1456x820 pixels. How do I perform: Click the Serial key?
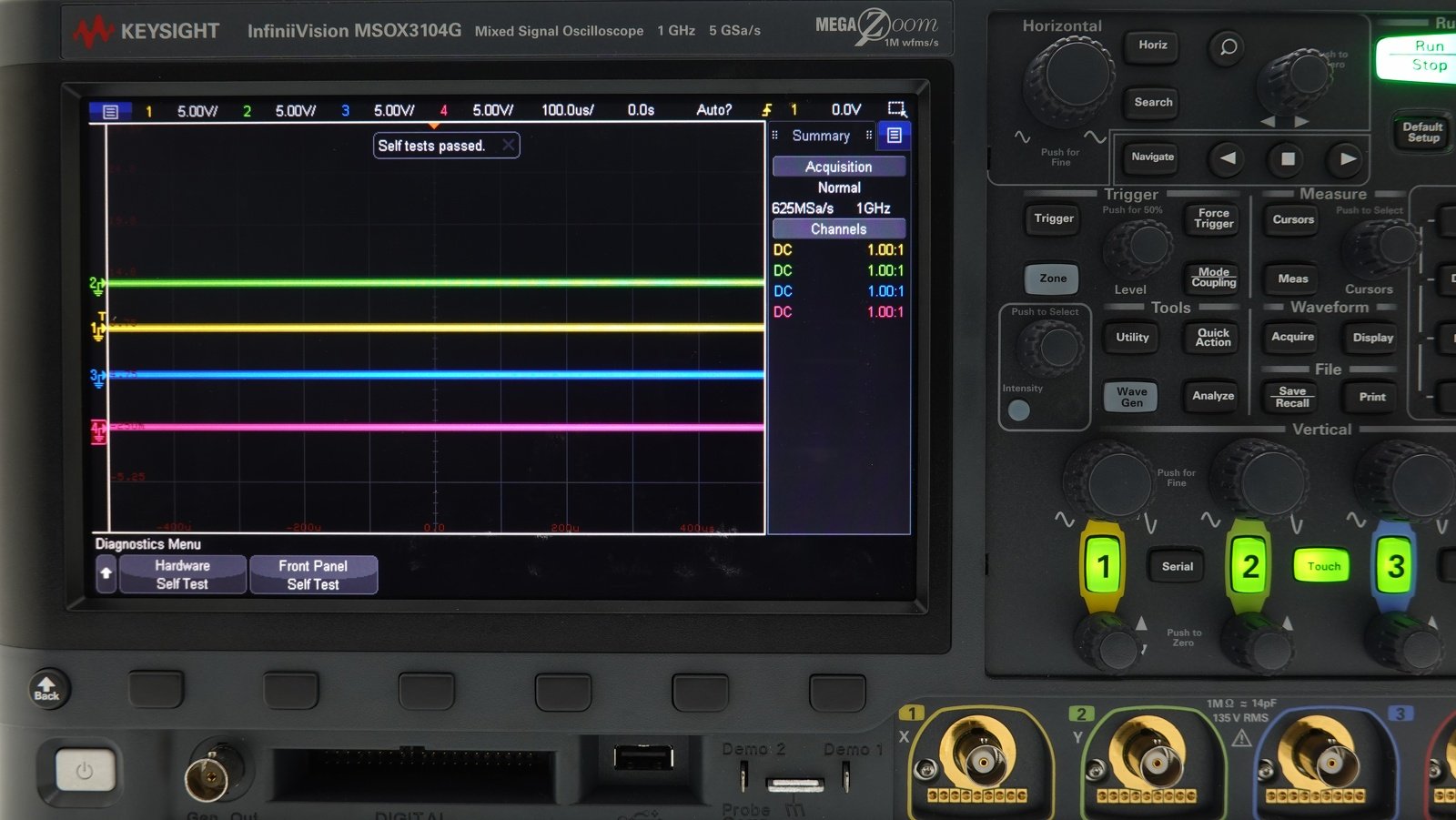(x=1178, y=567)
